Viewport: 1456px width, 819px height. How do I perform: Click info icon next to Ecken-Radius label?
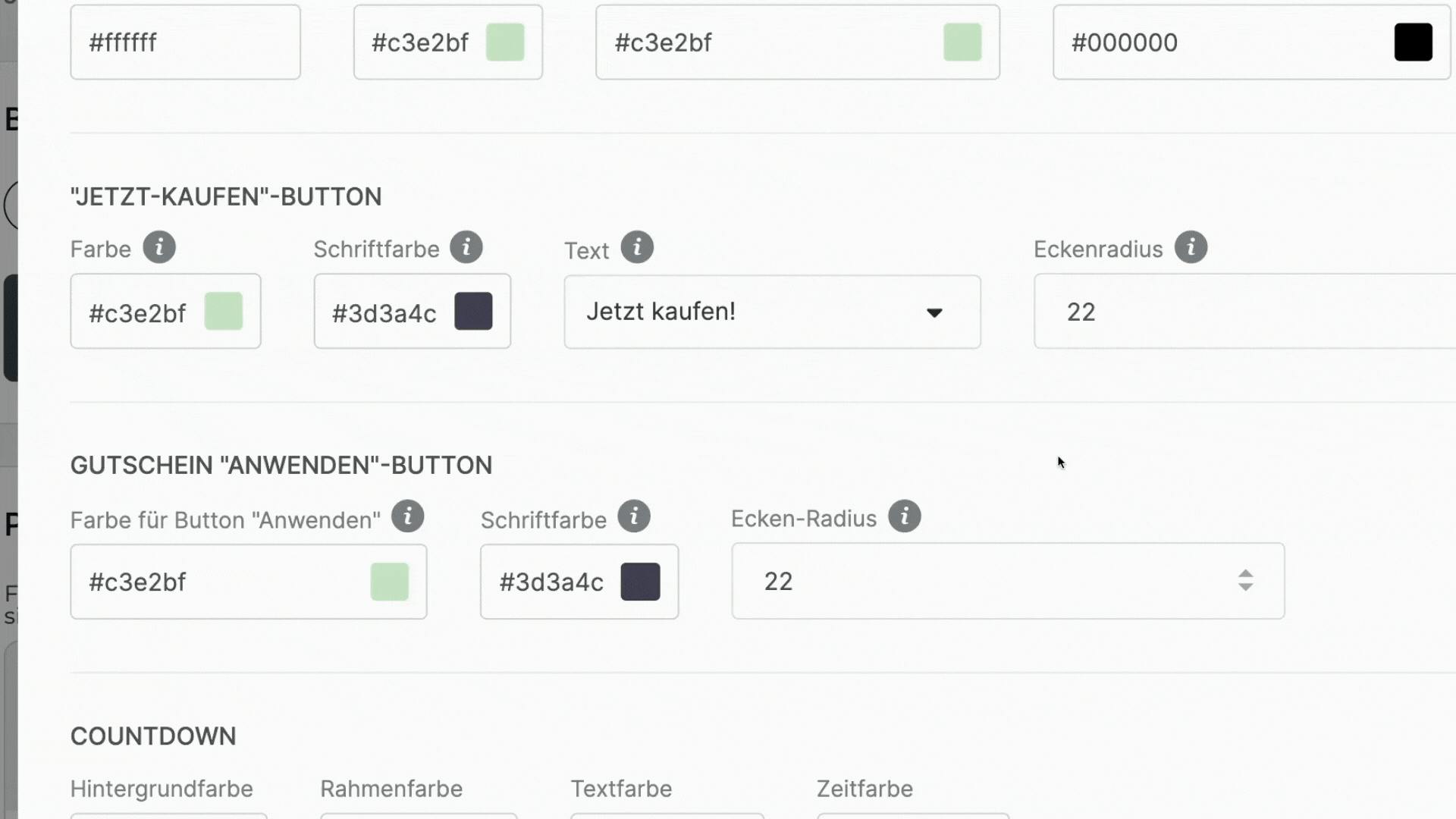point(904,516)
